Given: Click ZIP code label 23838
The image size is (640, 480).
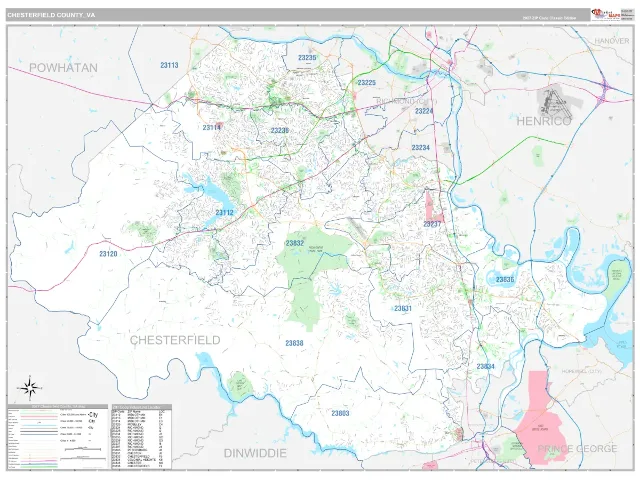Looking at the screenshot, I should click(294, 343).
